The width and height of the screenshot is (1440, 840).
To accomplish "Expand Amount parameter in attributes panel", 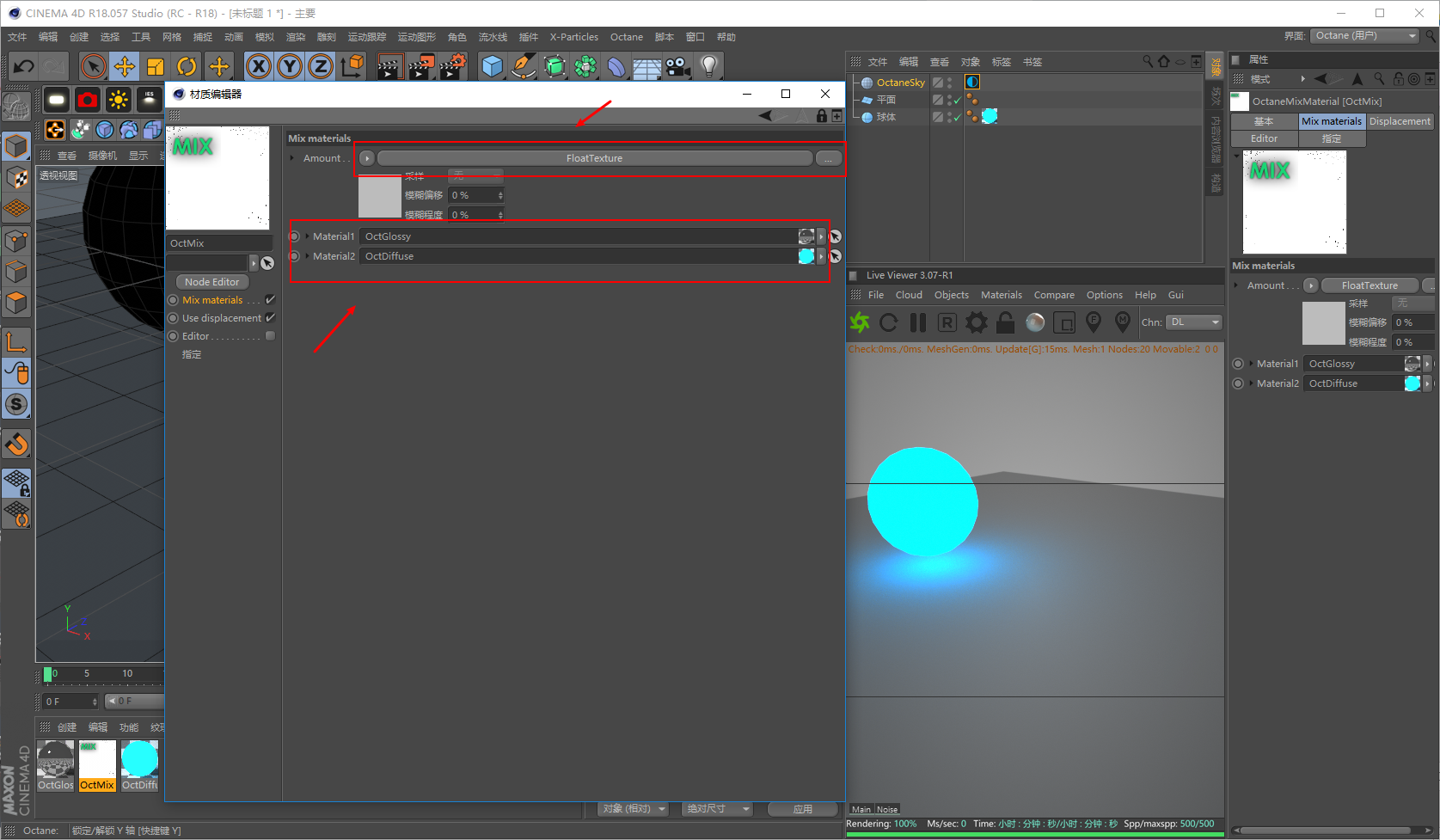I will [x=1237, y=285].
